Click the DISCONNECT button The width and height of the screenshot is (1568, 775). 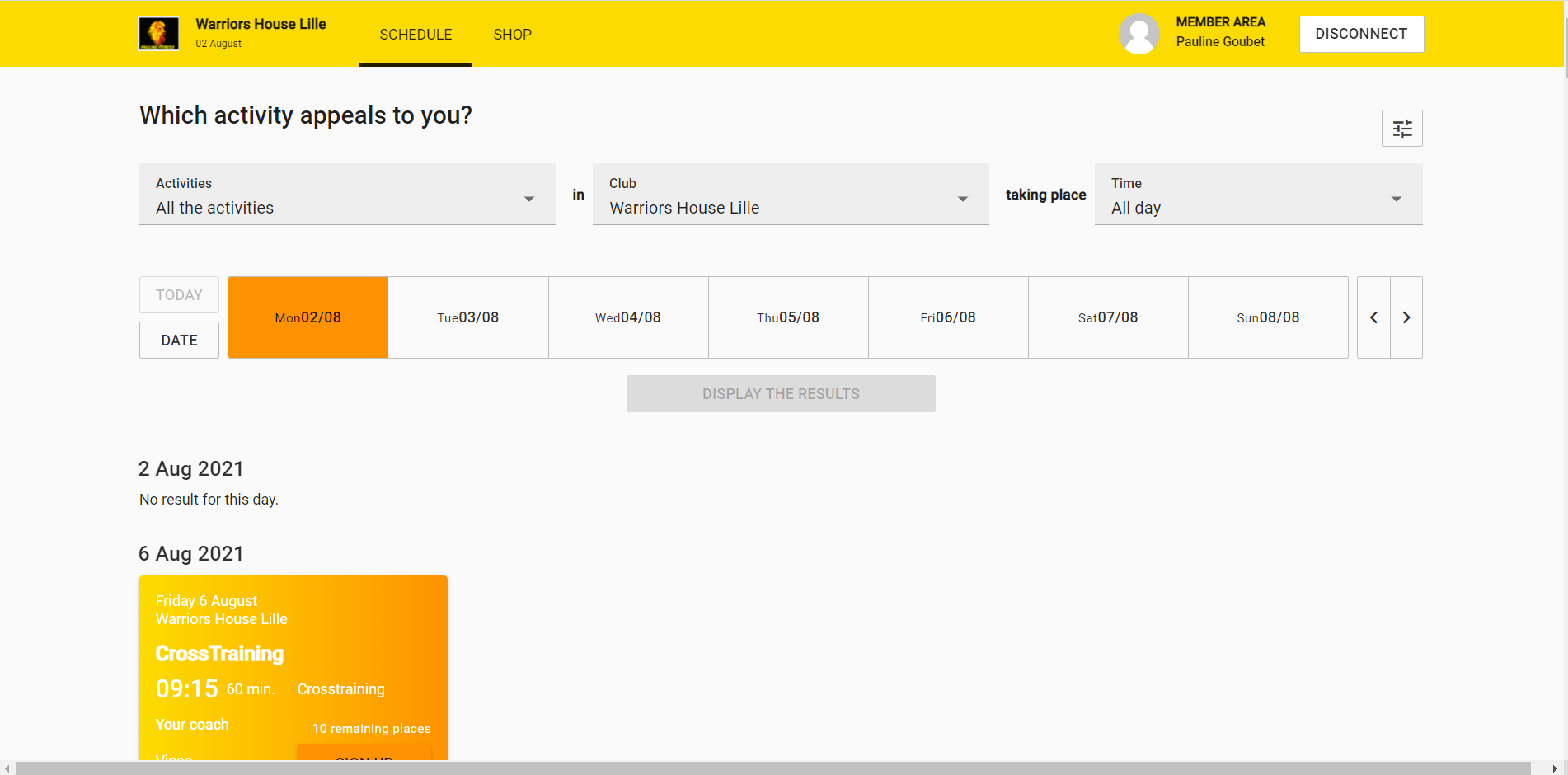[1361, 34]
